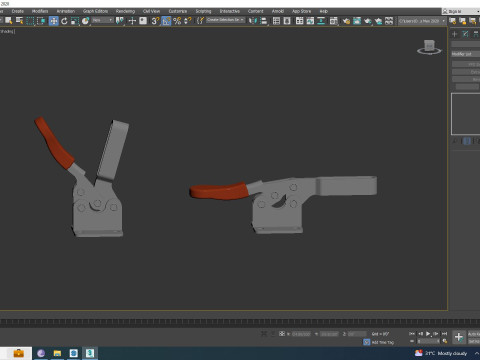The image size is (480, 360).
Task: Open Select by Name dialog icon
Action: (x=19, y=21)
